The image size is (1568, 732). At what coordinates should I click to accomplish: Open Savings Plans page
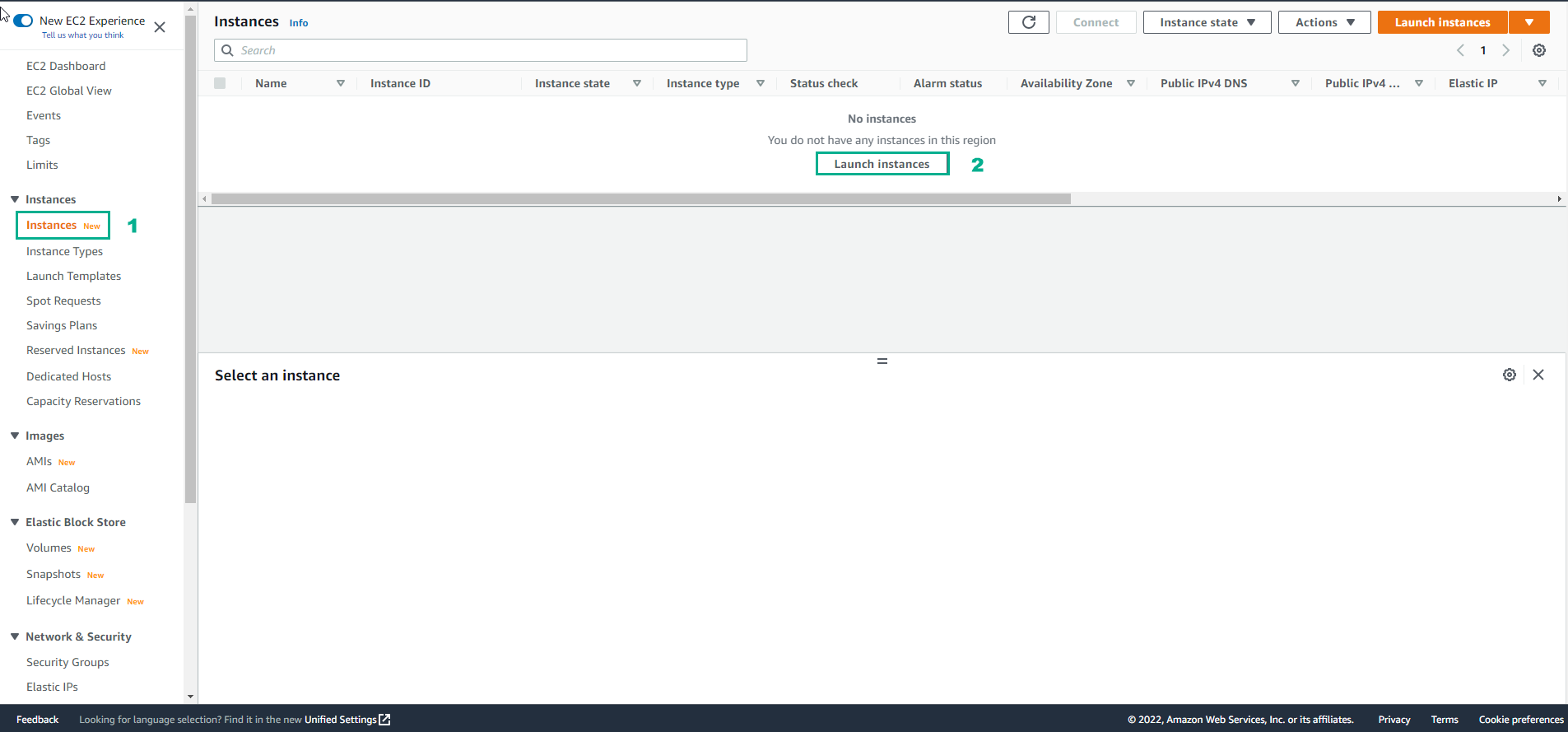[x=62, y=325]
